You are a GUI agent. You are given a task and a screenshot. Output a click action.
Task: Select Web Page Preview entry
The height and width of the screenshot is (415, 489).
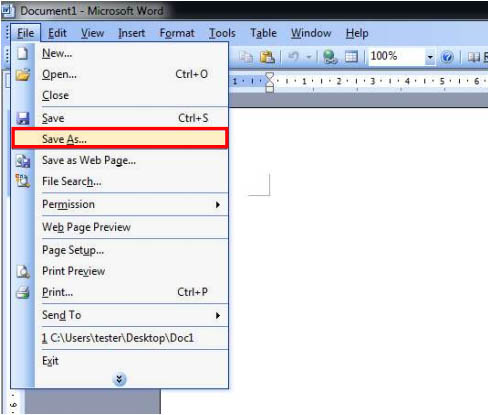click(x=120, y=227)
